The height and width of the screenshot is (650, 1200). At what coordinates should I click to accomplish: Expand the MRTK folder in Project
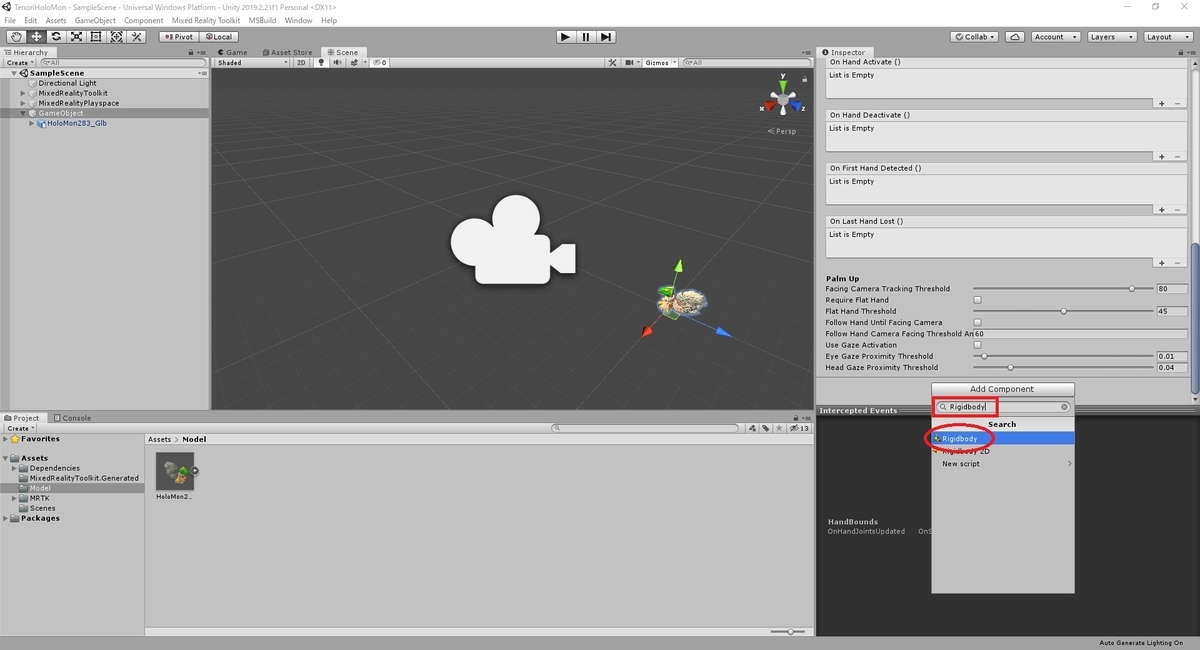coord(15,498)
